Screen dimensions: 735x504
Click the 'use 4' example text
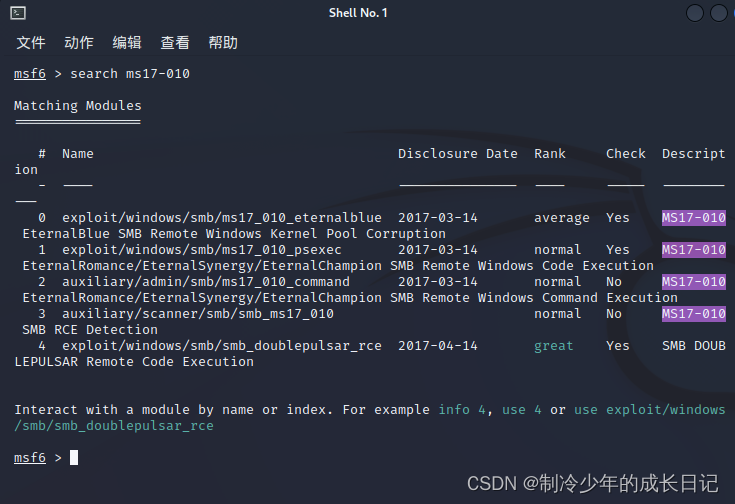pyautogui.click(x=522, y=410)
